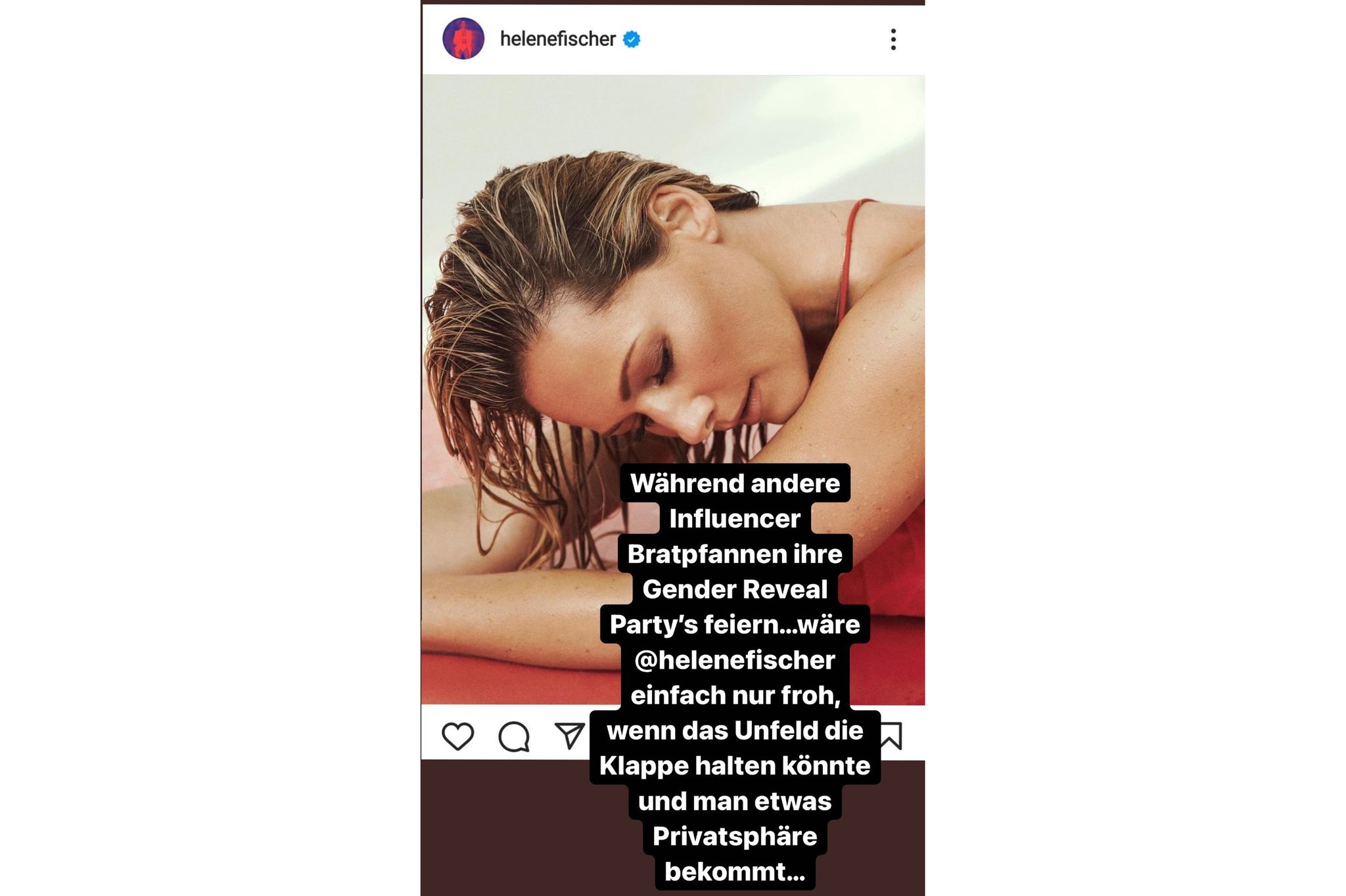Tap the @helenefischer mention in story text
Viewport: 1346px width, 896px height.
(x=735, y=660)
